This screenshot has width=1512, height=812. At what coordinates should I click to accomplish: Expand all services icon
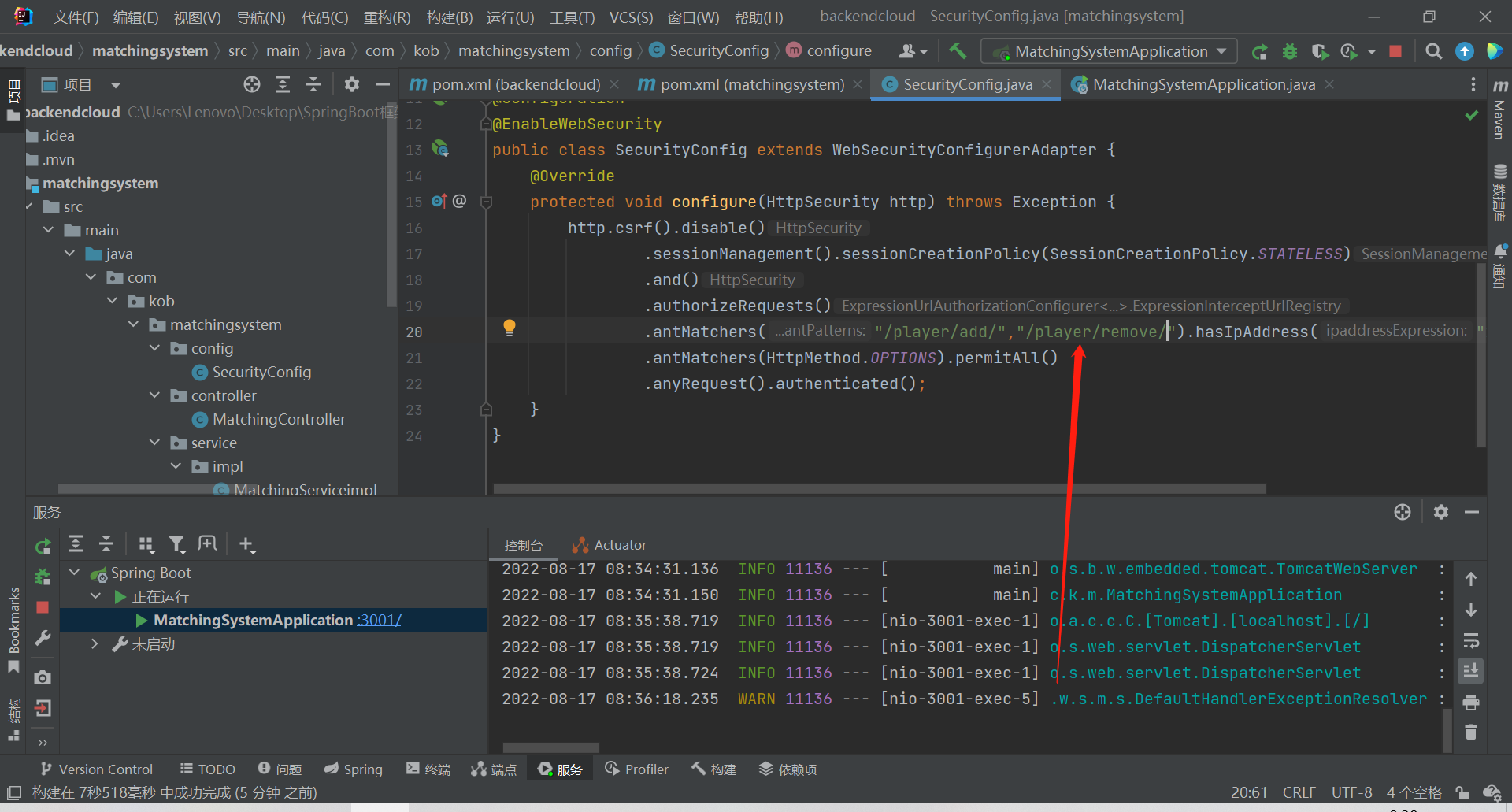tap(76, 543)
